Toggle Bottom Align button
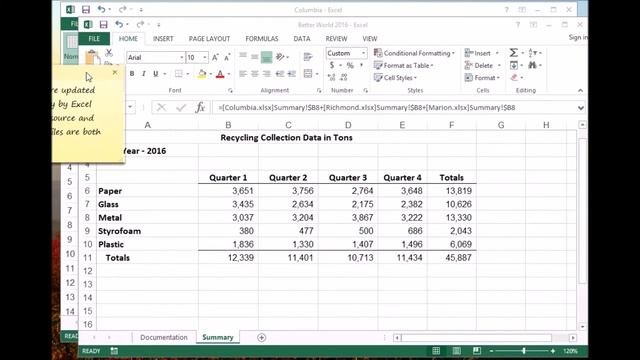Image resolution: width=640 pixels, height=360 pixels. 267,57
